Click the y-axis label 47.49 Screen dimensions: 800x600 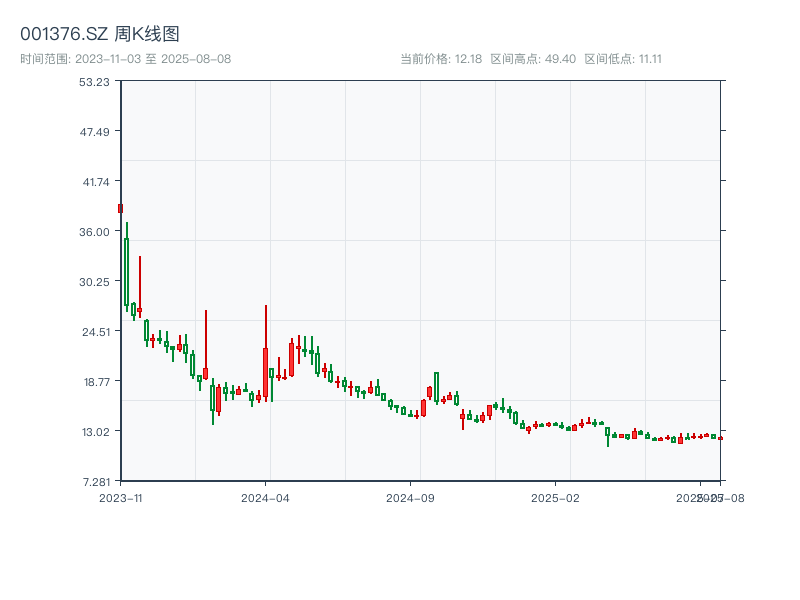tap(94, 132)
